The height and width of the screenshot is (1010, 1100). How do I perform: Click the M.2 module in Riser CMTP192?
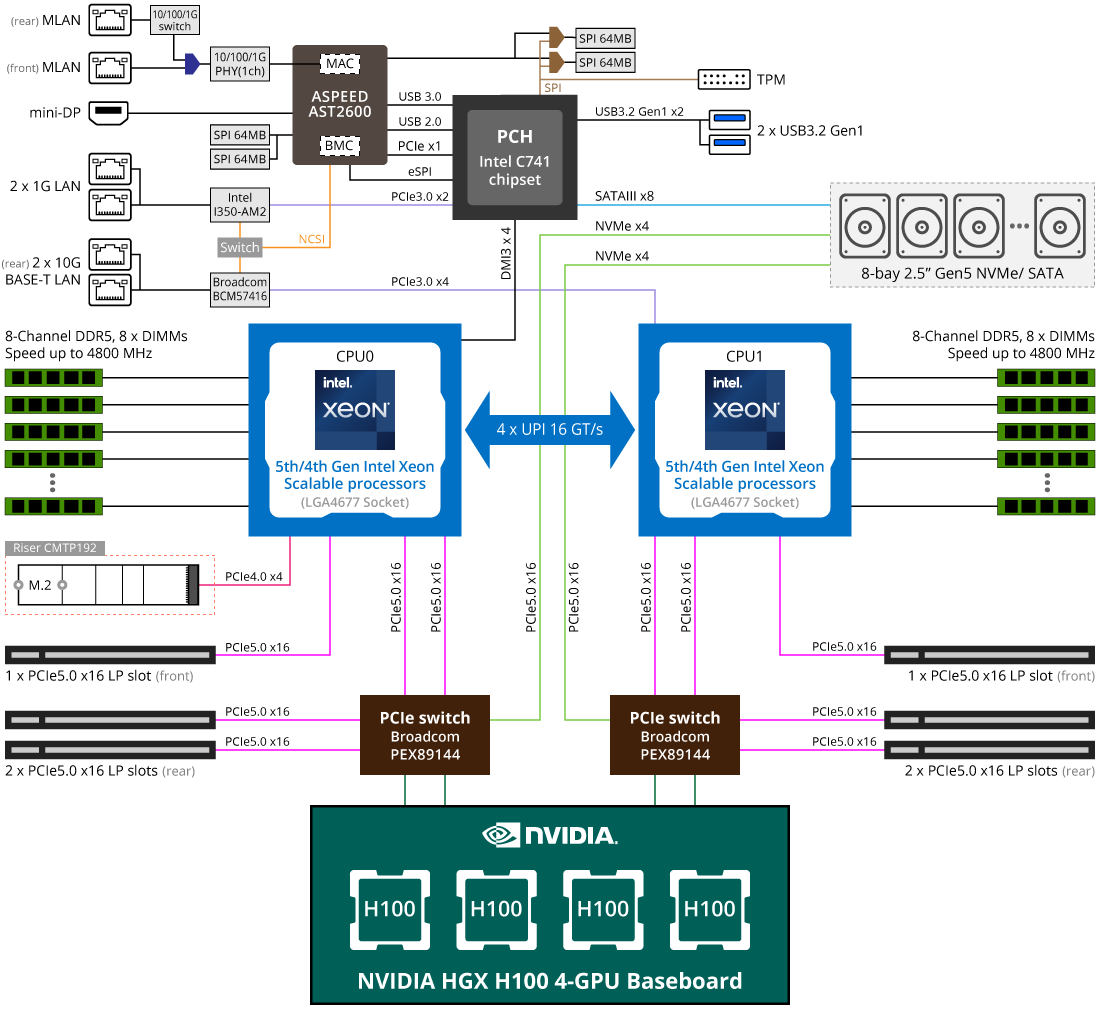pos(107,584)
